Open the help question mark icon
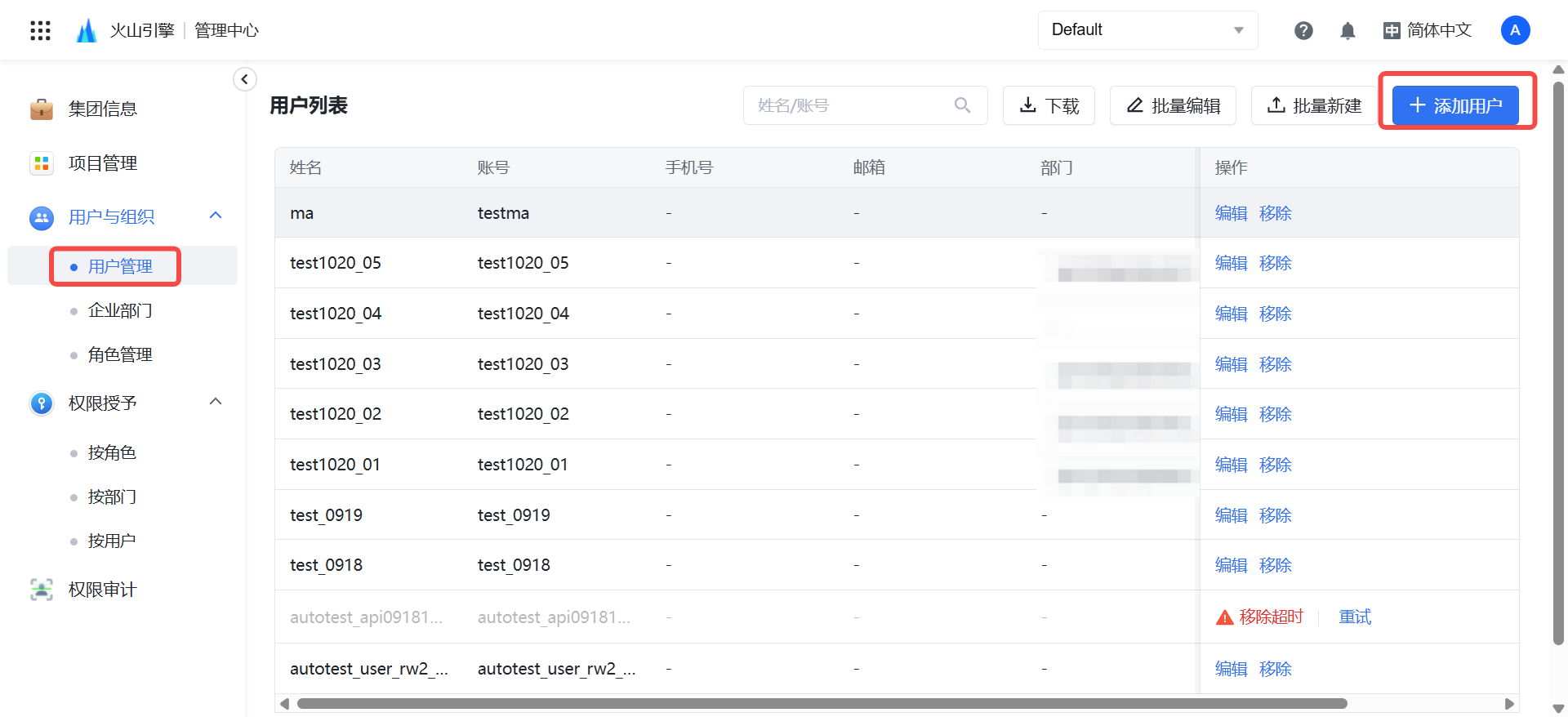Image resolution: width=1568 pixels, height=717 pixels. click(x=1303, y=30)
